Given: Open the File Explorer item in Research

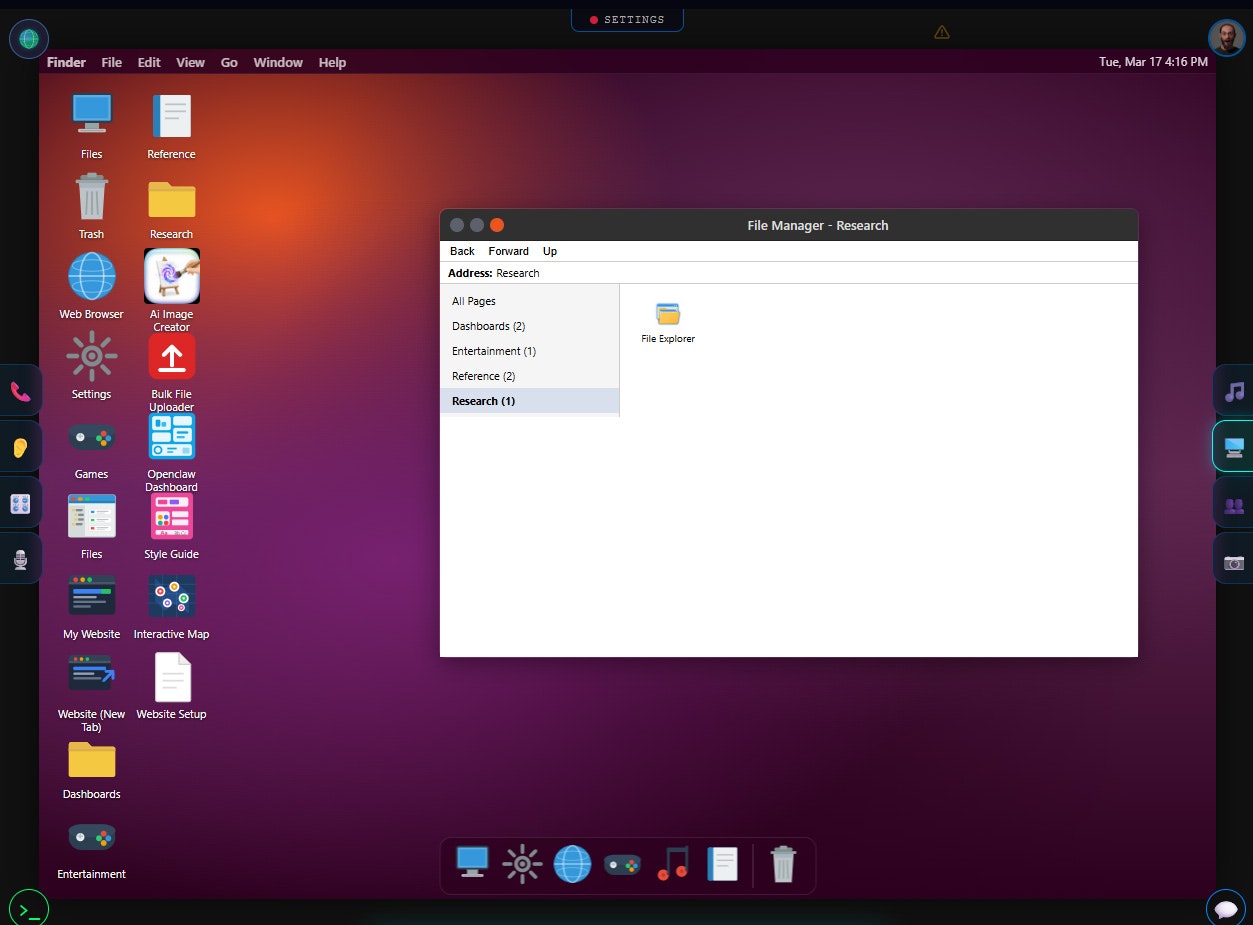Looking at the screenshot, I should point(668,322).
